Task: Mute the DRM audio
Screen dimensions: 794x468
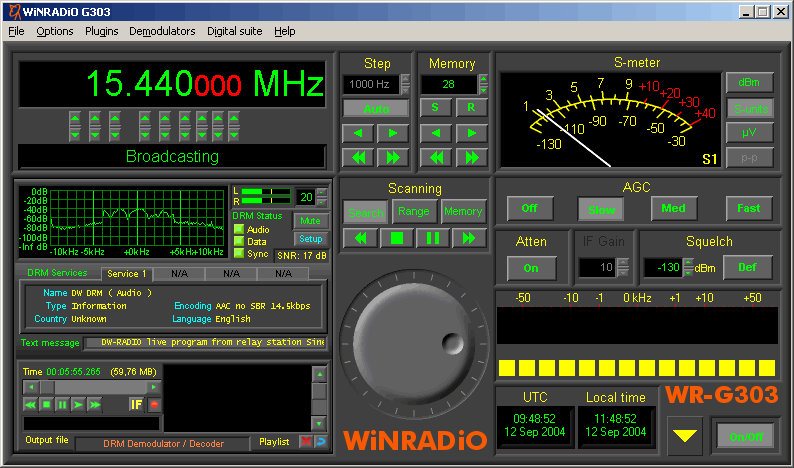Action: point(310,221)
